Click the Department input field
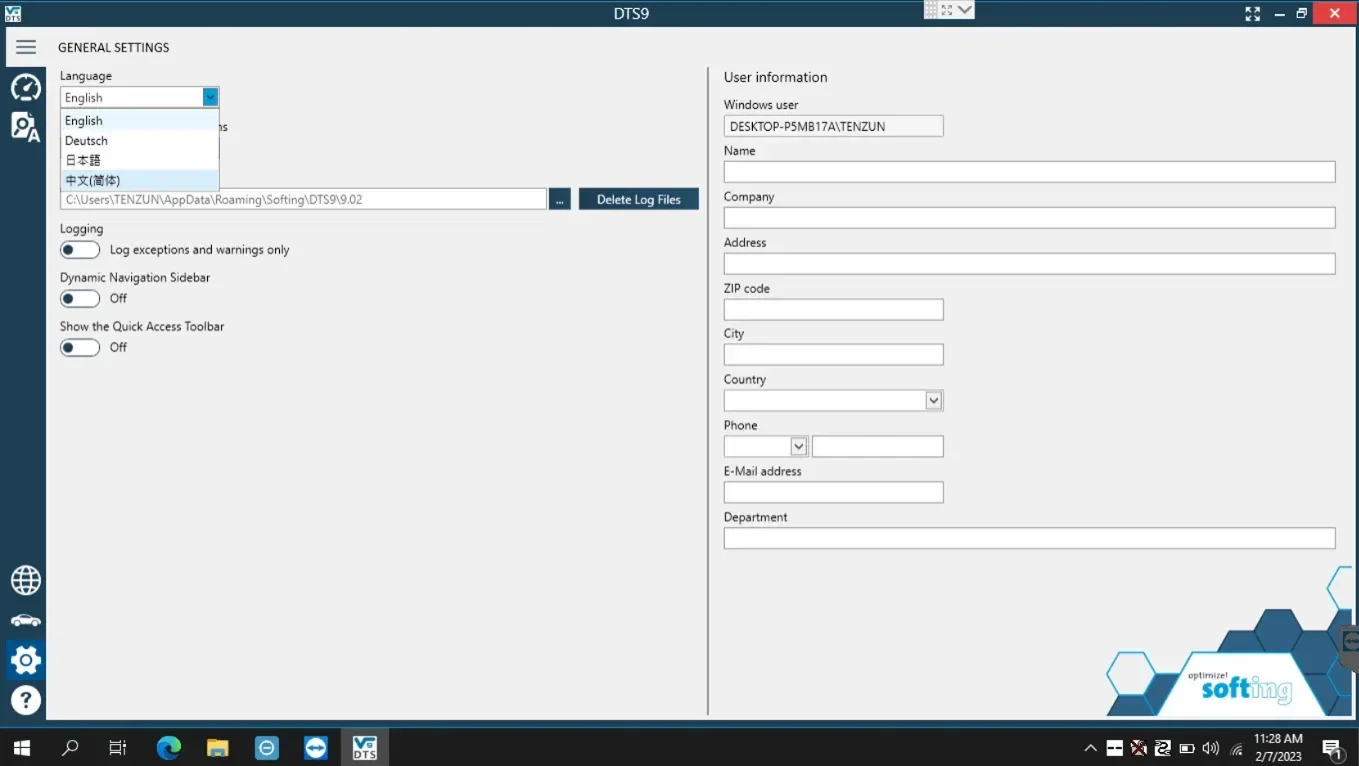Image resolution: width=1359 pixels, height=766 pixels. click(1029, 539)
